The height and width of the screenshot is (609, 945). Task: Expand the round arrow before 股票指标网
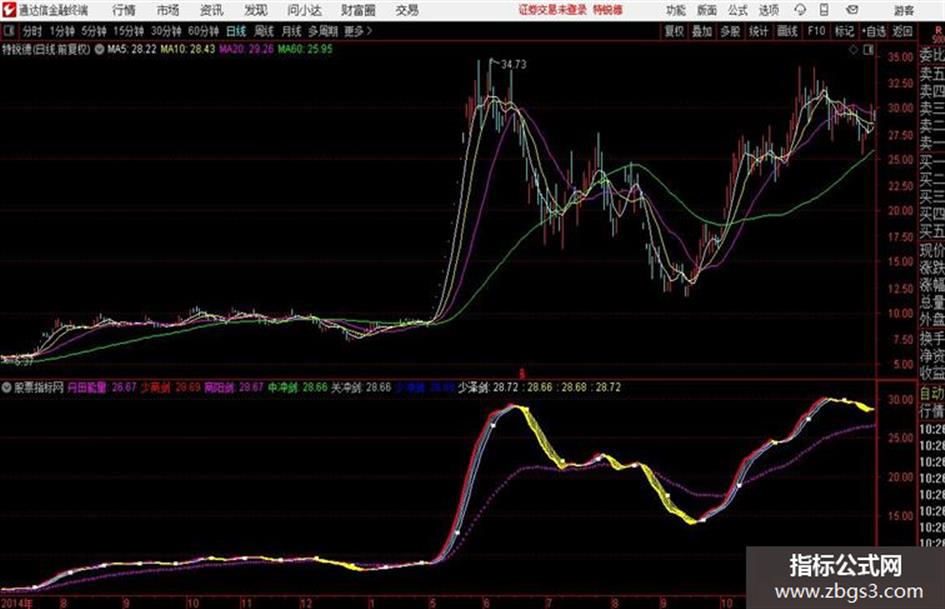(7, 387)
